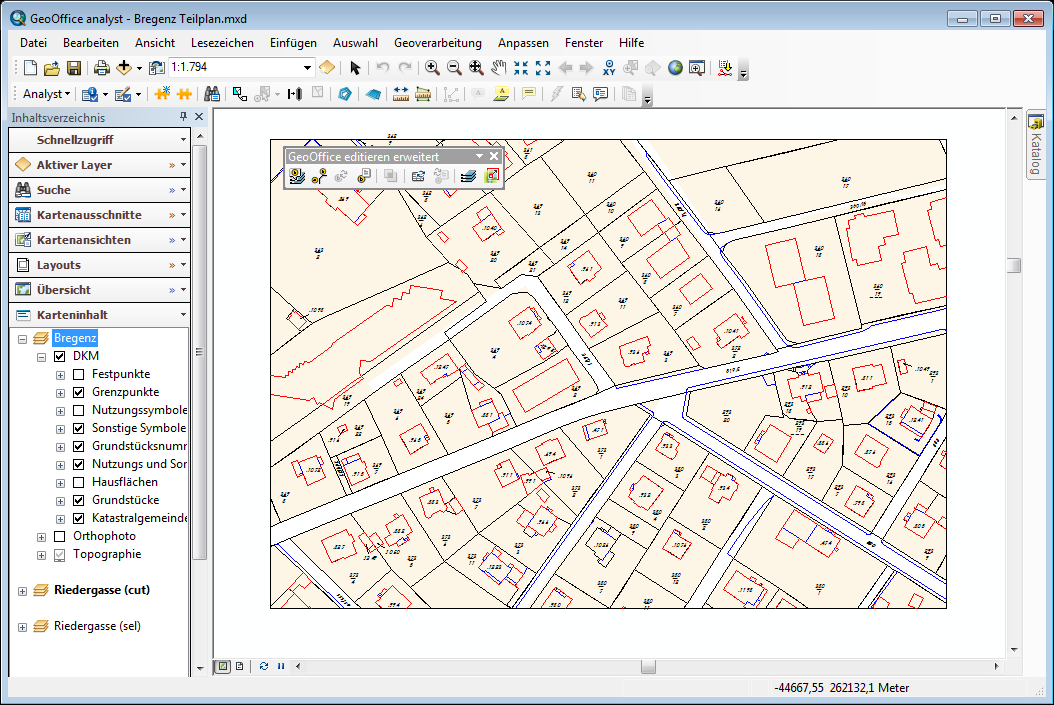The height and width of the screenshot is (705, 1054).
Task: Expand the Riedergasse (cut) data frame
Action: tap(22, 591)
